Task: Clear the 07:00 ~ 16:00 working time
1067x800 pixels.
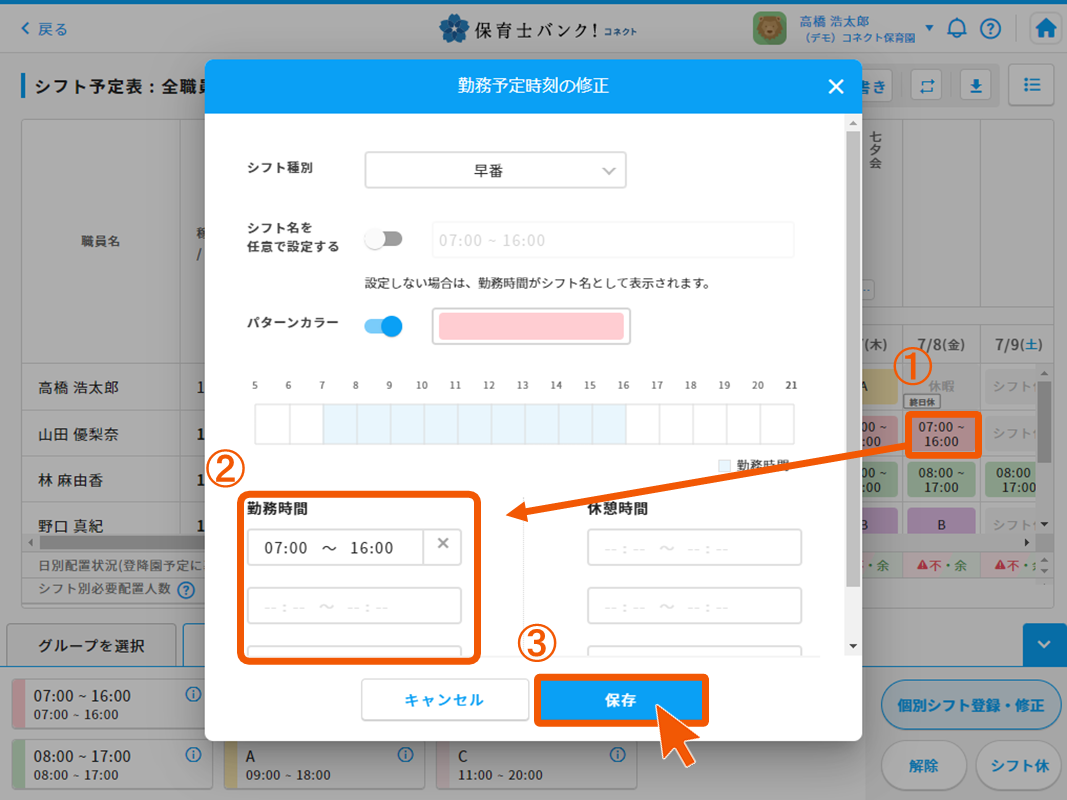Action: click(x=442, y=546)
